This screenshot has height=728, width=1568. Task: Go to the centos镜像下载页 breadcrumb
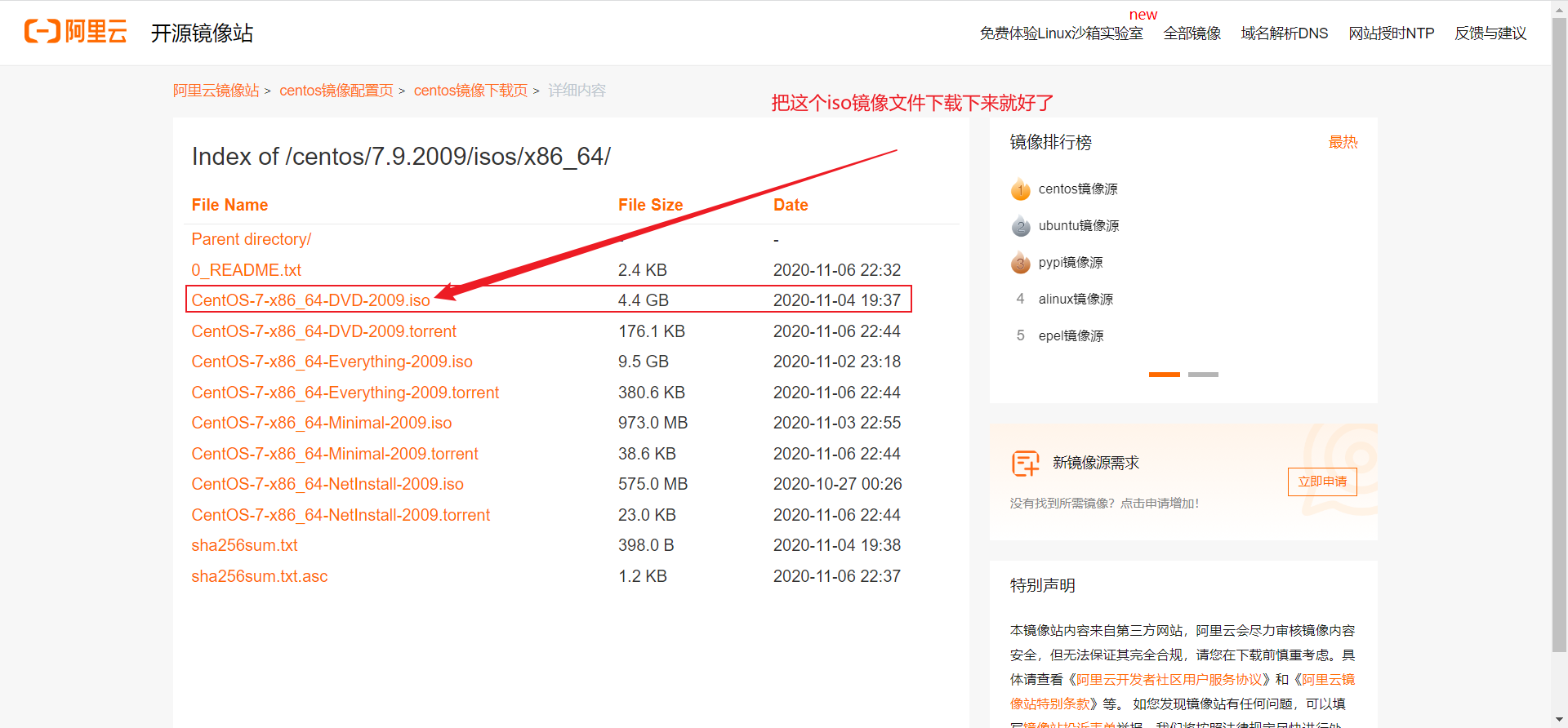click(470, 91)
